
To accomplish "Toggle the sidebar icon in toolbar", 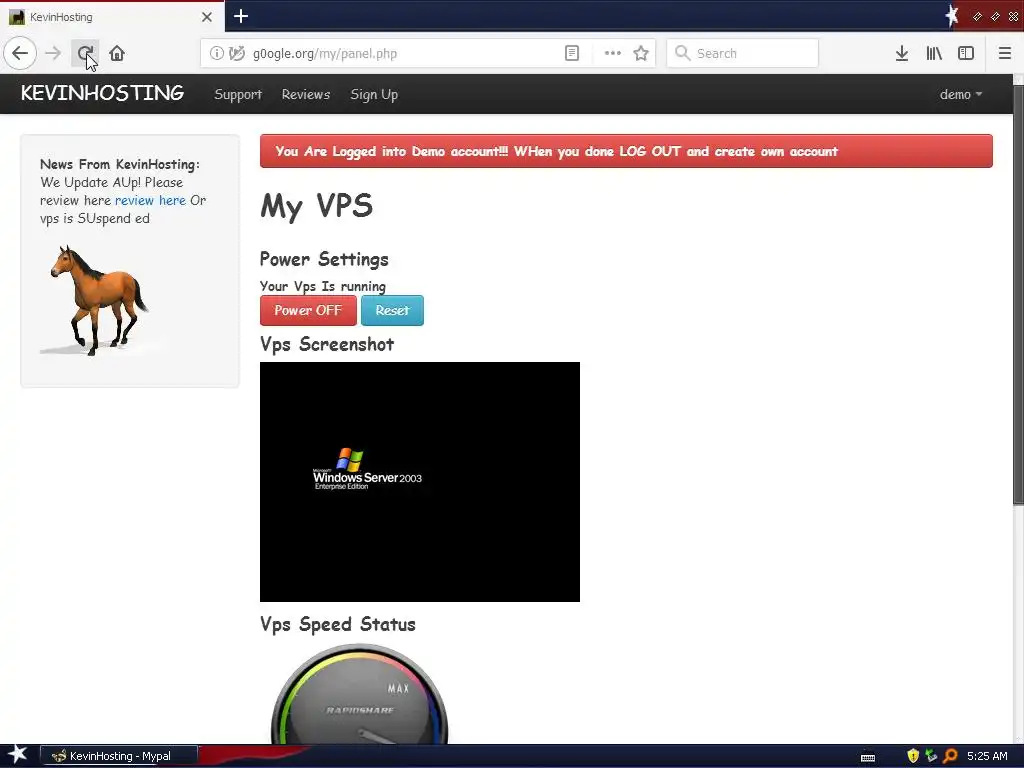I will (966, 54).
